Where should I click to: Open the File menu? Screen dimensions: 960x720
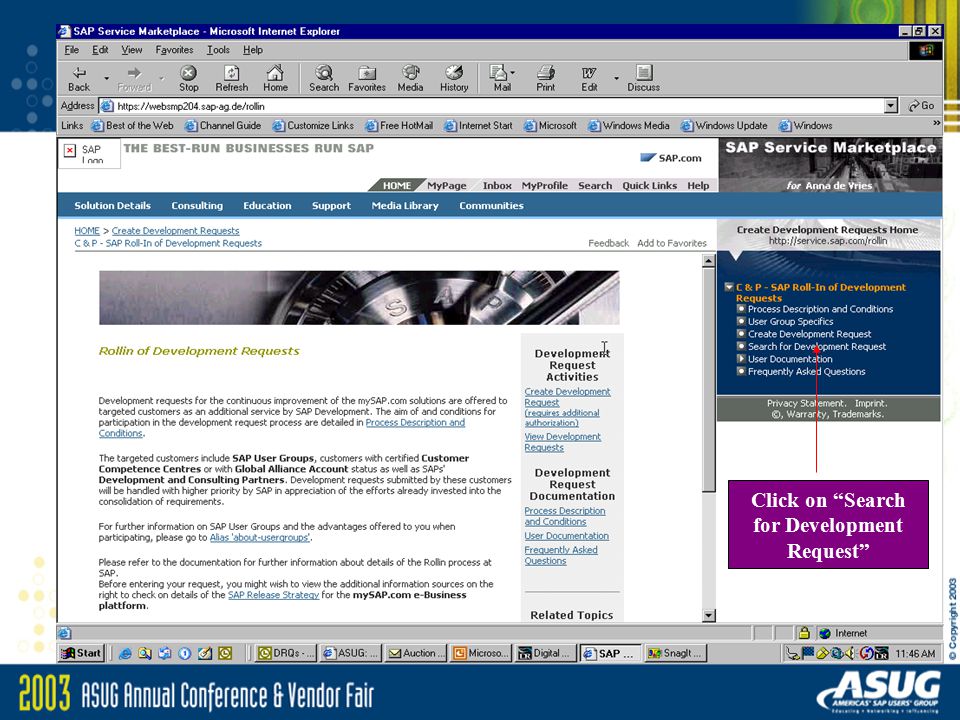pos(72,50)
